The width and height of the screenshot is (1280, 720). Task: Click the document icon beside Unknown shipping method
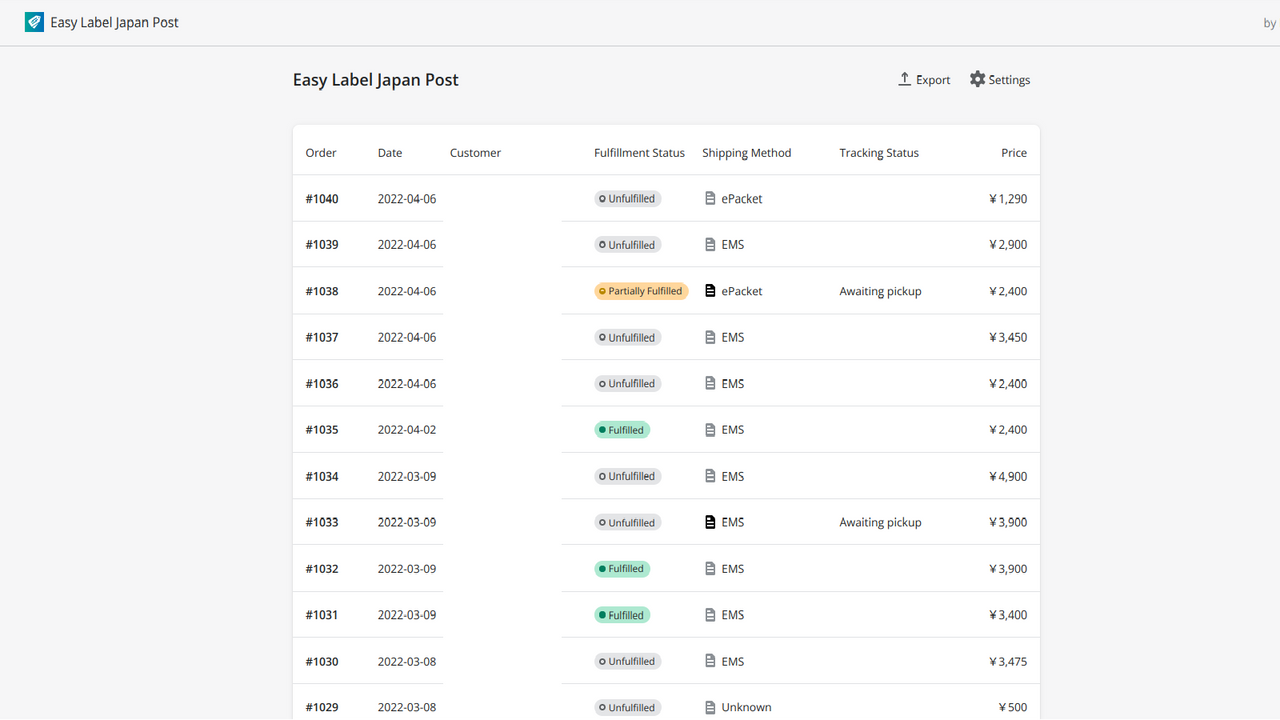[x=709, y=707]
